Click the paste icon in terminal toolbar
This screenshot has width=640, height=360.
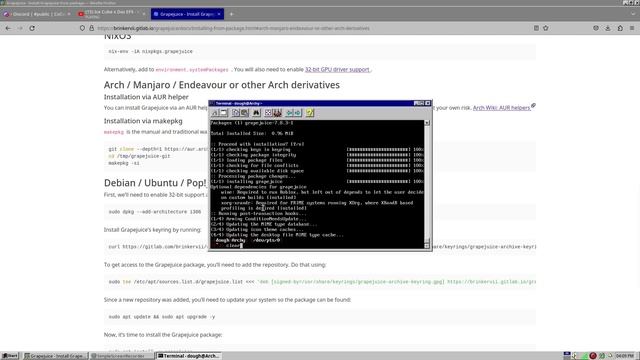pos(244,113)
